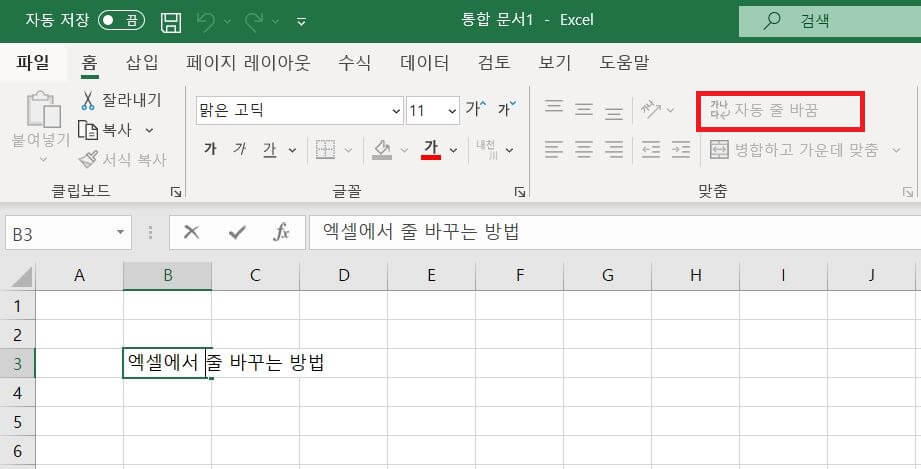Image resolution: width=921 pixels, height=469 pixels.
Task: Open the 복사 dropdown arrow
Action: coord(149,130)
